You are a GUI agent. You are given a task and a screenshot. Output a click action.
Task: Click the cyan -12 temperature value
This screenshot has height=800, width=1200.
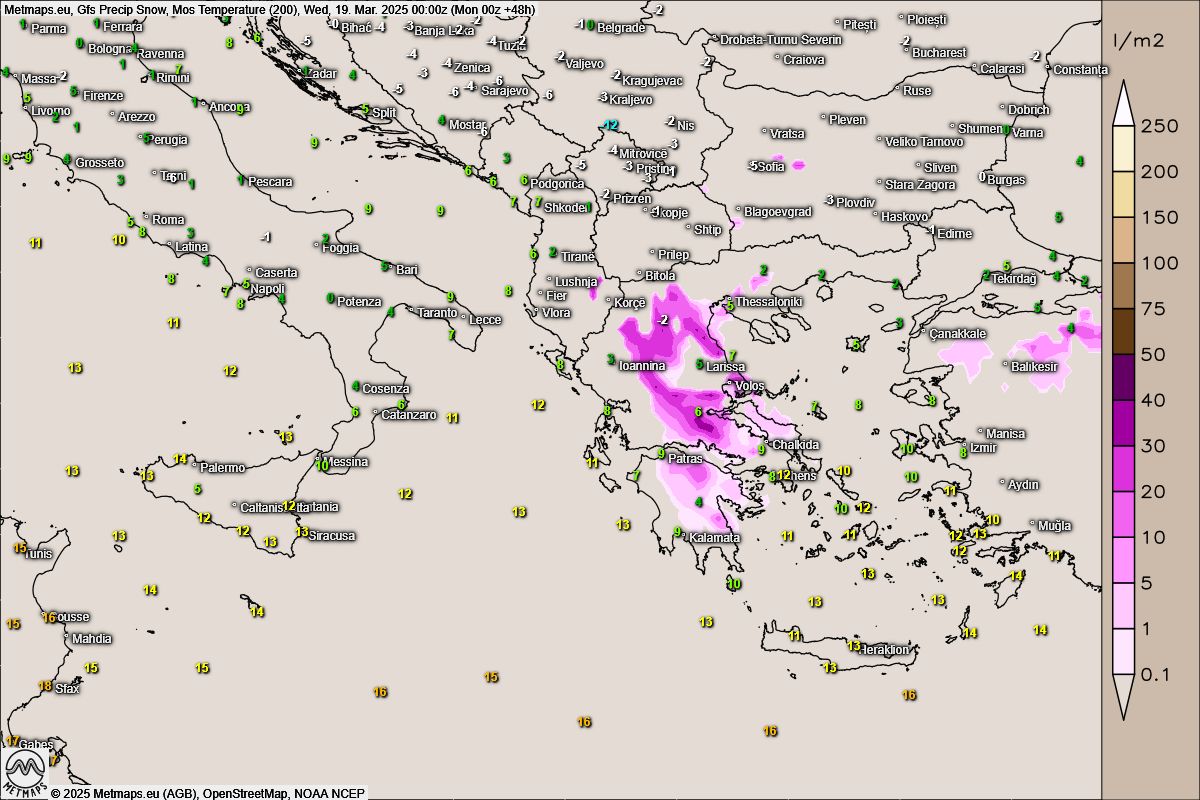[610, 125]
